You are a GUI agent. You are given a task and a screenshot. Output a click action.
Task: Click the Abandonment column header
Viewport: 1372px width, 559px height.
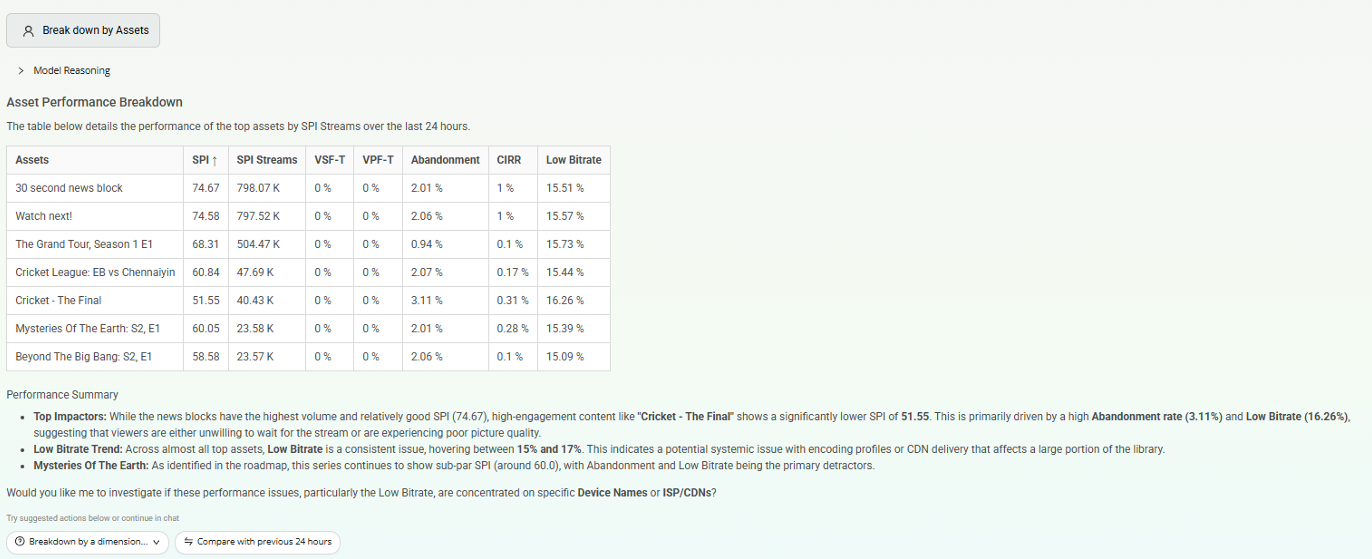tap(445, 160)
